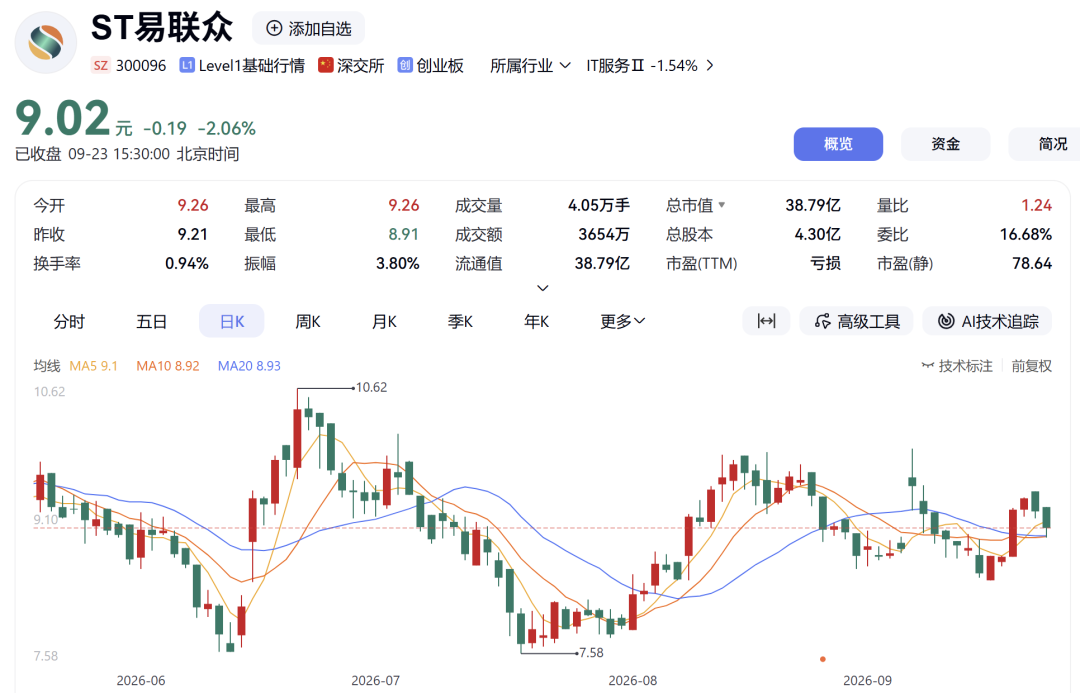Click the 成交量 value 4.05万手
The height and width of the screenshot is (693, 1080).
point(599,205)
